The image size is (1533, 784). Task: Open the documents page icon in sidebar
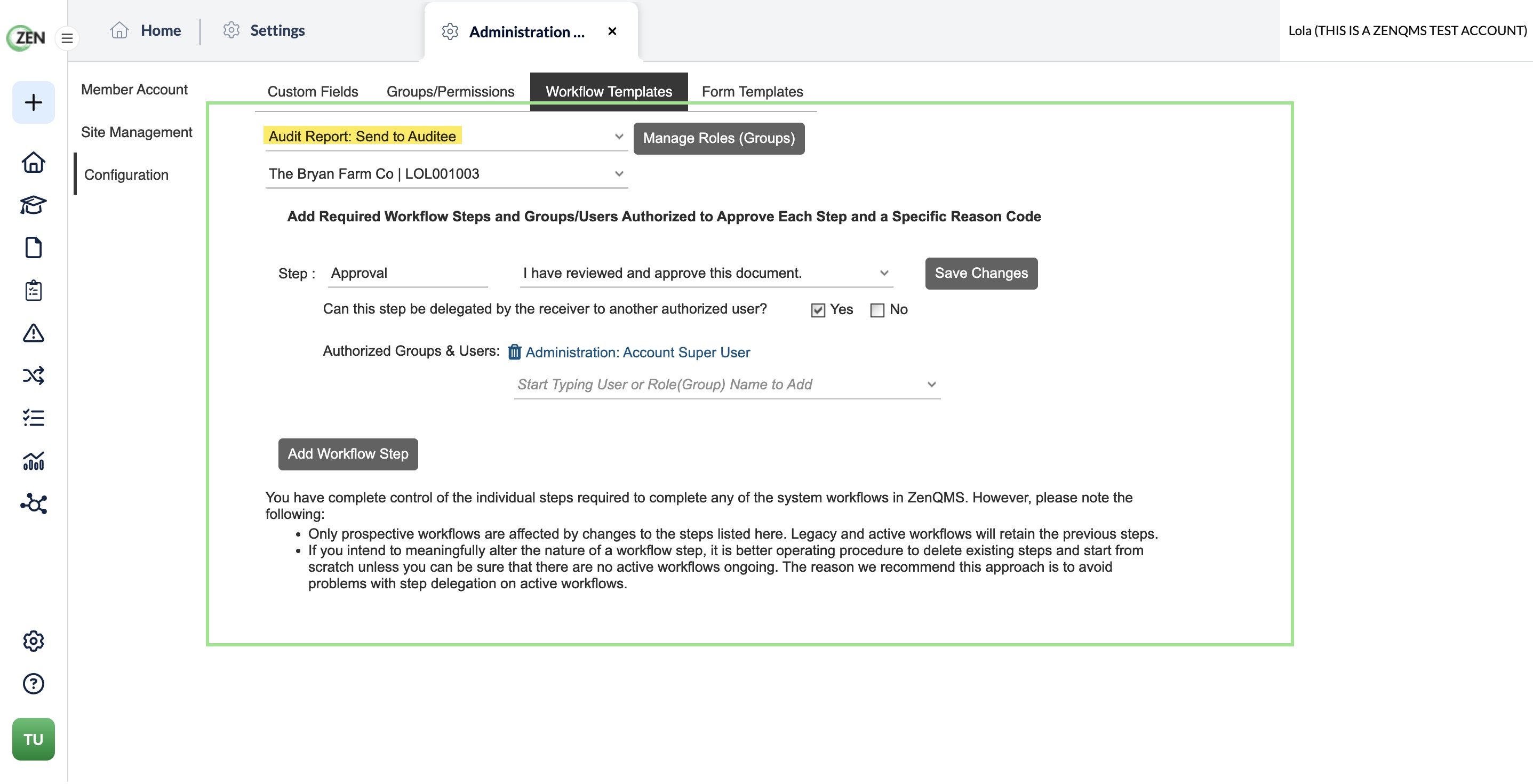coord(33,247)
